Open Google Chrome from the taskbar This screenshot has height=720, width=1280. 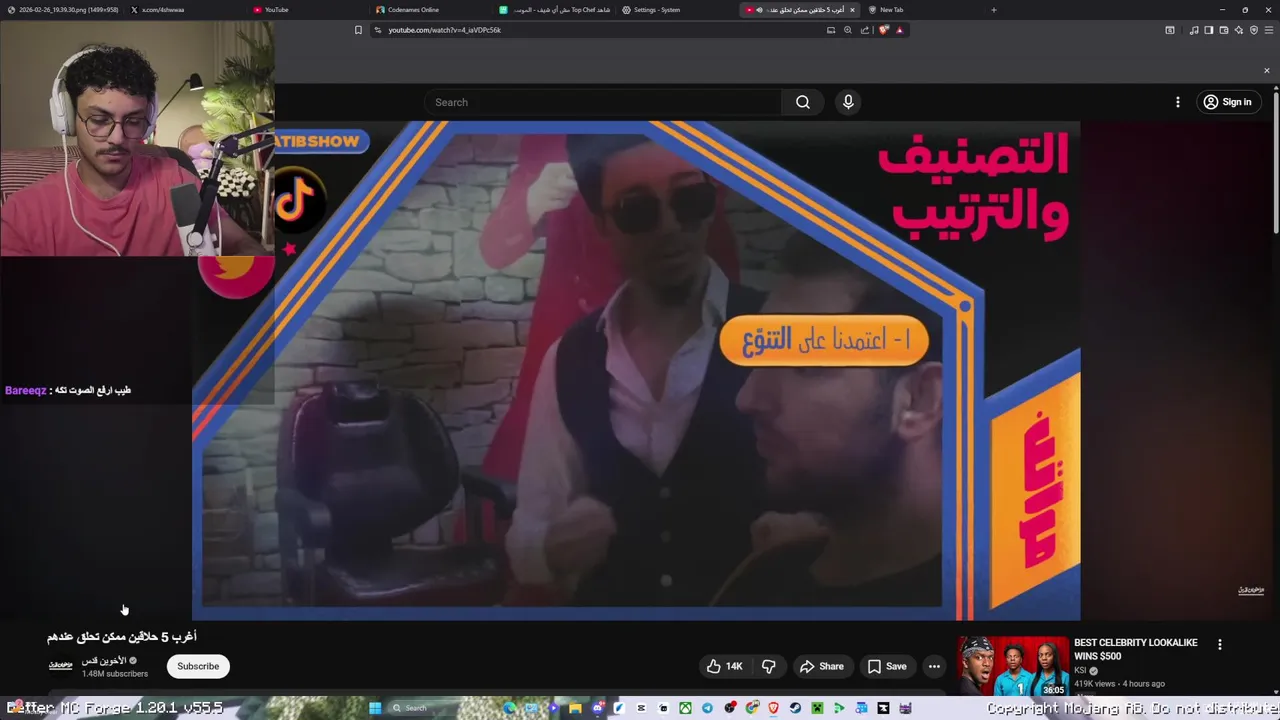coord(751,708)
